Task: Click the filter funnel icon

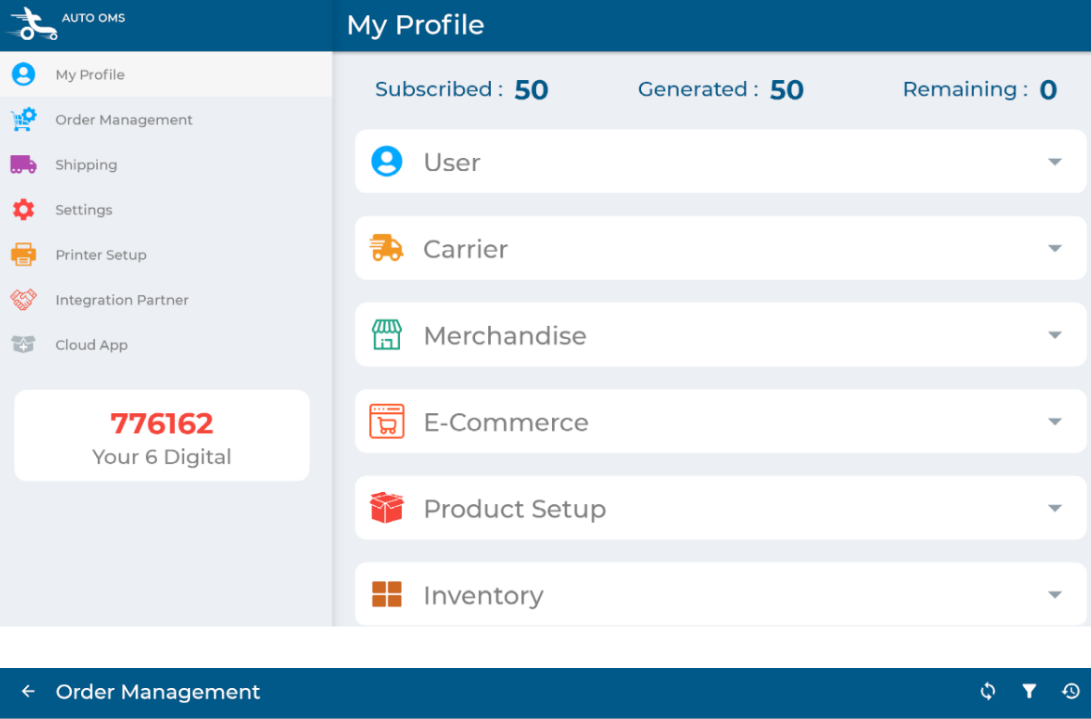Action: 1029,691
